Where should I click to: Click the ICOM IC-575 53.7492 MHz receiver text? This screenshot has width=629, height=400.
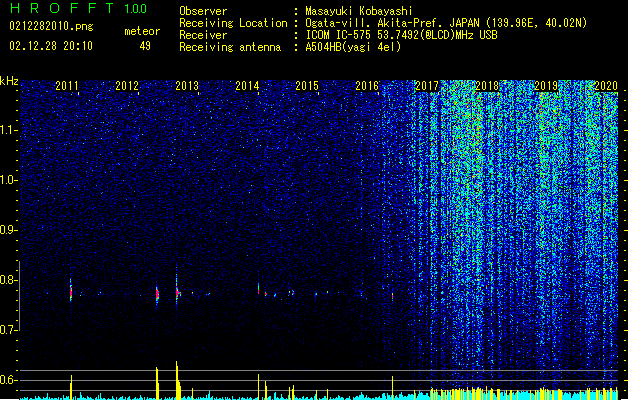click(401, 35)
